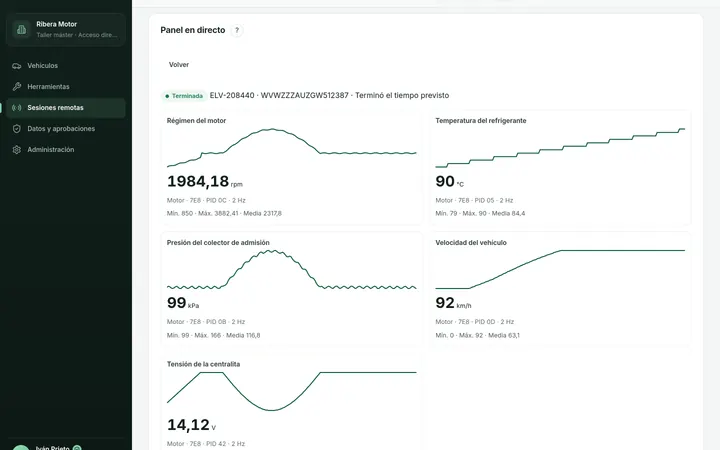Screen dimensions: 720x450
Task: Click 'Mín. 79 · Máx. 90 · Media 84,4'
Action: click(480, 214)
